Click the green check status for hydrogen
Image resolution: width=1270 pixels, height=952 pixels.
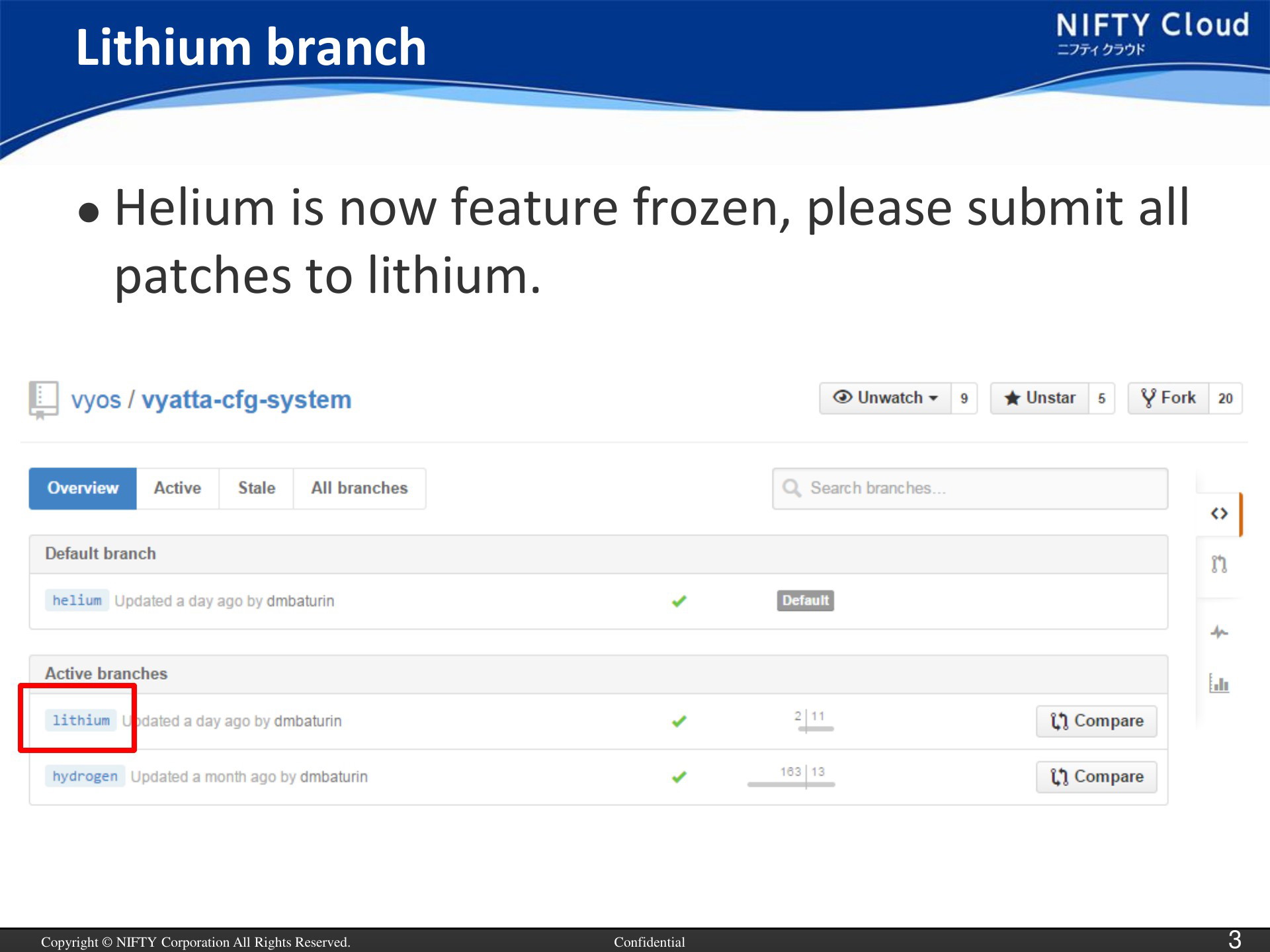(679, 777)
